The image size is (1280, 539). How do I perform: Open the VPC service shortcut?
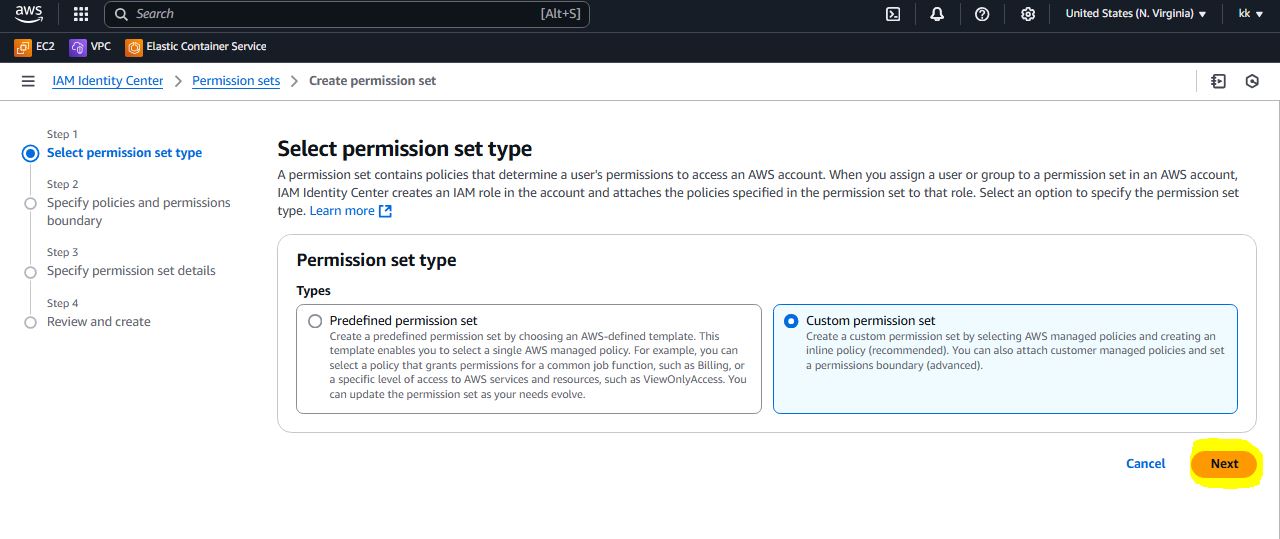point(90,46)
